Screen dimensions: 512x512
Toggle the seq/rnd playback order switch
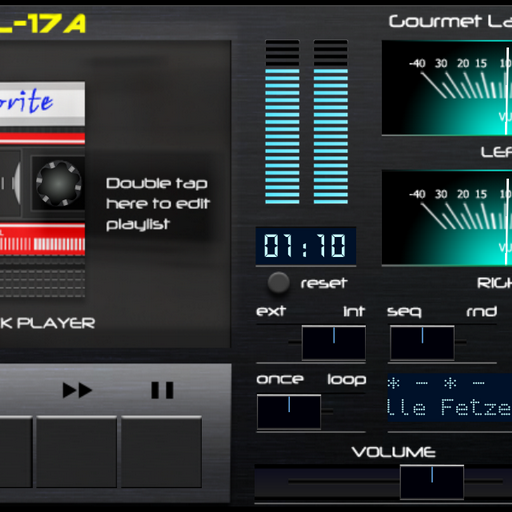[x=422, y=343]
